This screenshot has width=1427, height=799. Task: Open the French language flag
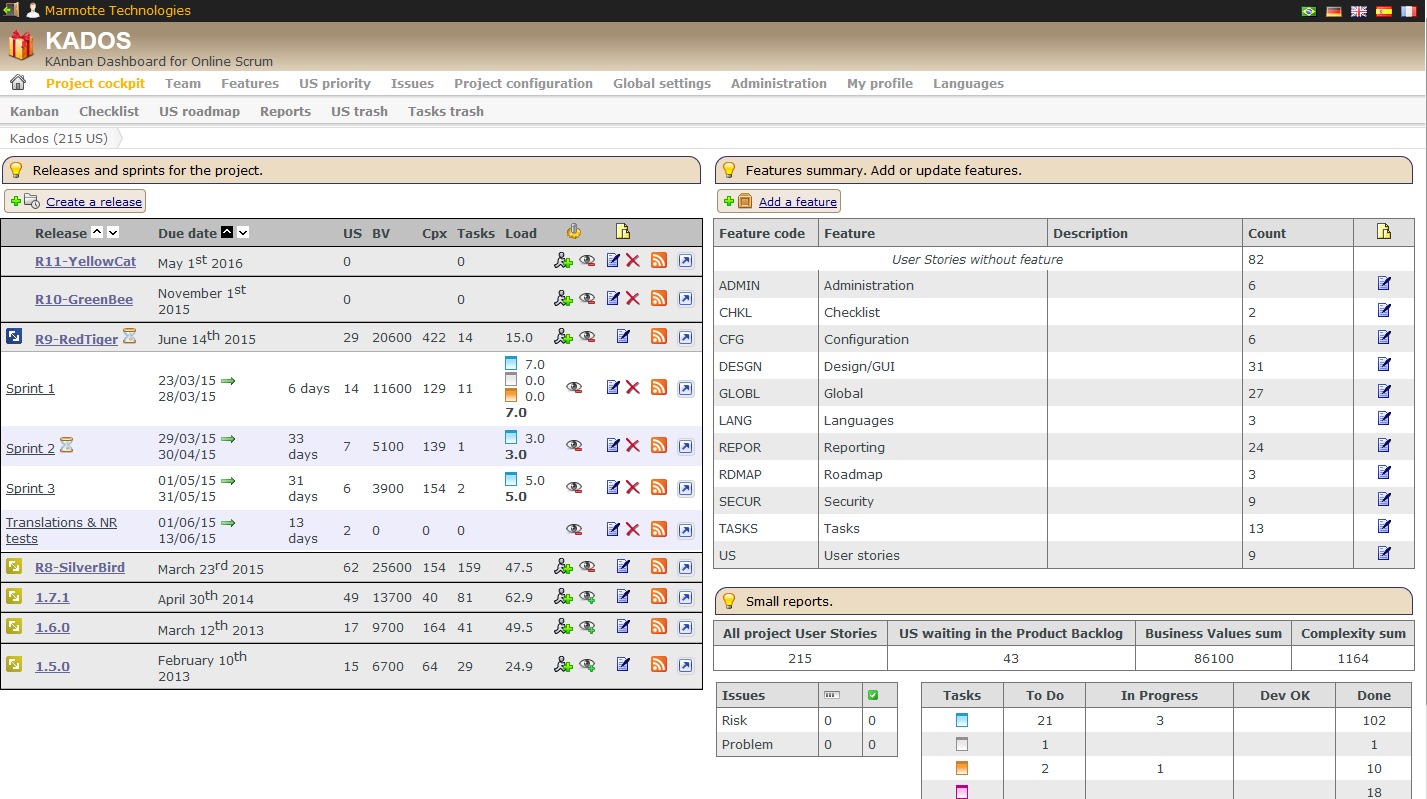[x=1406, y=11]
